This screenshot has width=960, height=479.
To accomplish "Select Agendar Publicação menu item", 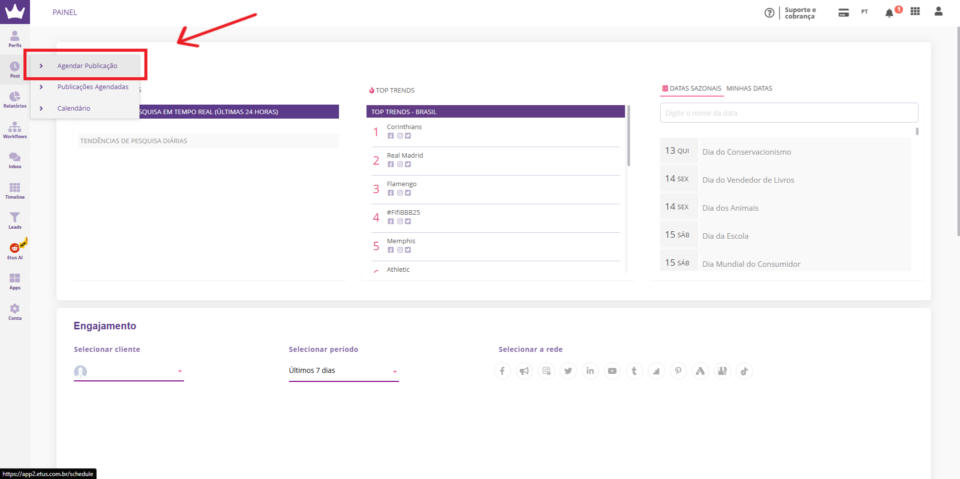I will [x=87, y=66].
